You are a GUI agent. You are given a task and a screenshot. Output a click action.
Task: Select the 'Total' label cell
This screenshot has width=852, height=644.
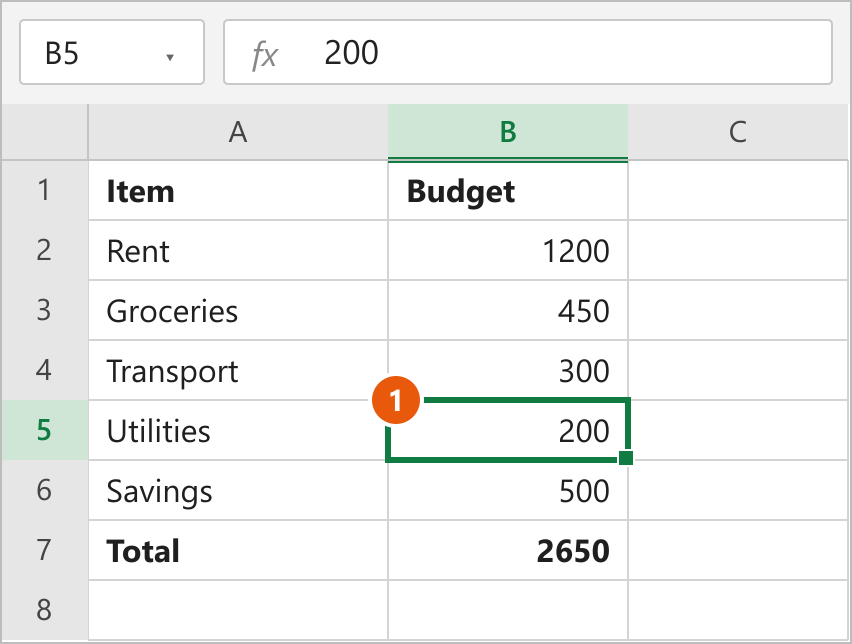(238, 550)
